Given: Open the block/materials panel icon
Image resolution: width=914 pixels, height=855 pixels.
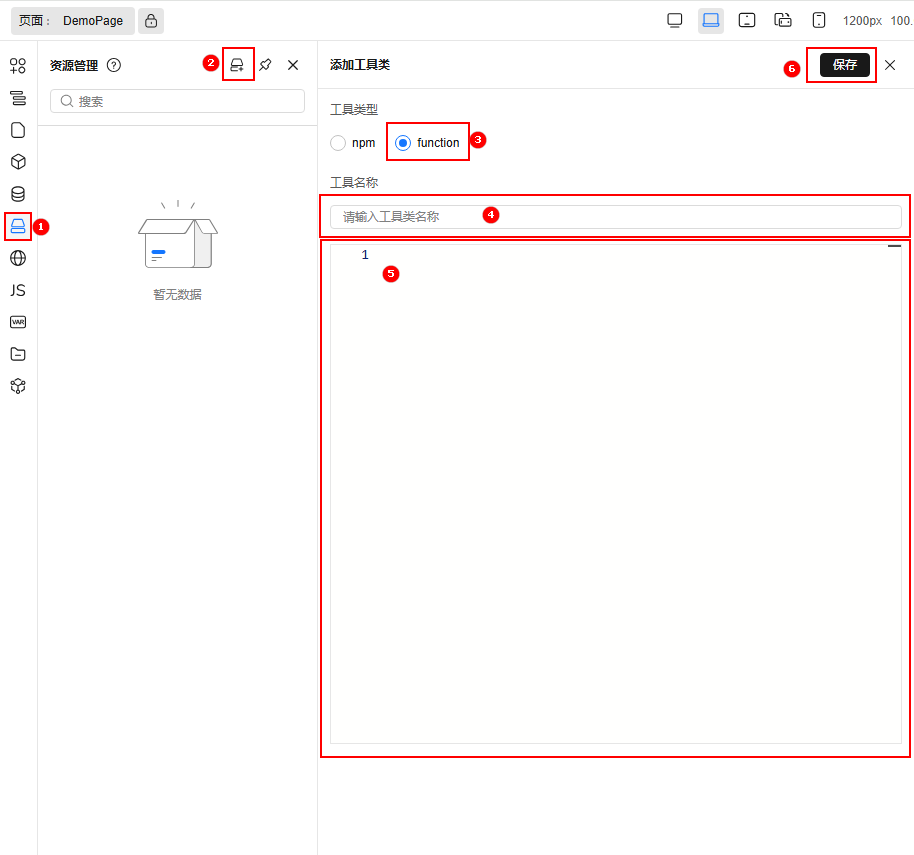Looking at the screenshot, I should (17, 161).
